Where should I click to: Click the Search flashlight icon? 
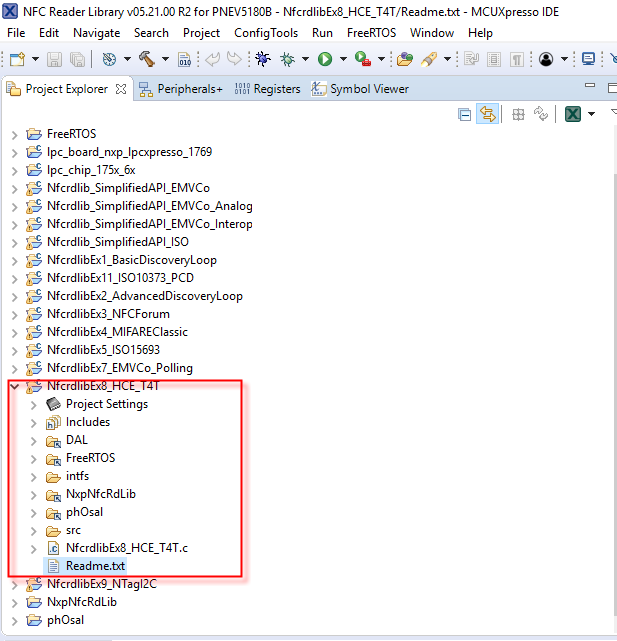pos(429,60)
